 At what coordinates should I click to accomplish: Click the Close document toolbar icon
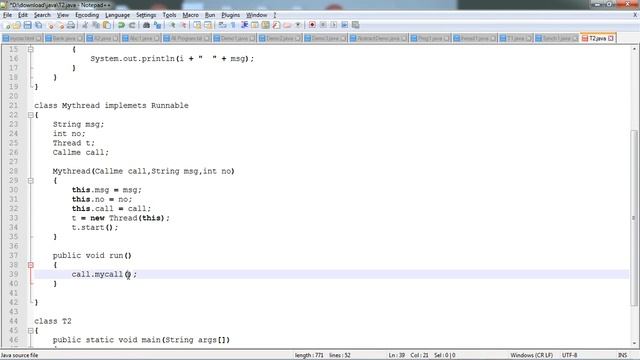[x=50, y=25]
